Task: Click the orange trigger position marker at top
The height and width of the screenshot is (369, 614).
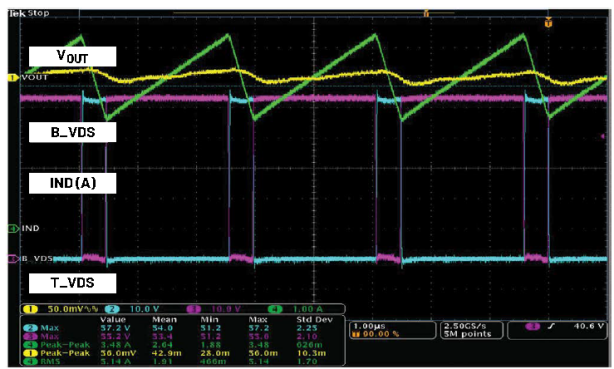Action: [549, 23]
